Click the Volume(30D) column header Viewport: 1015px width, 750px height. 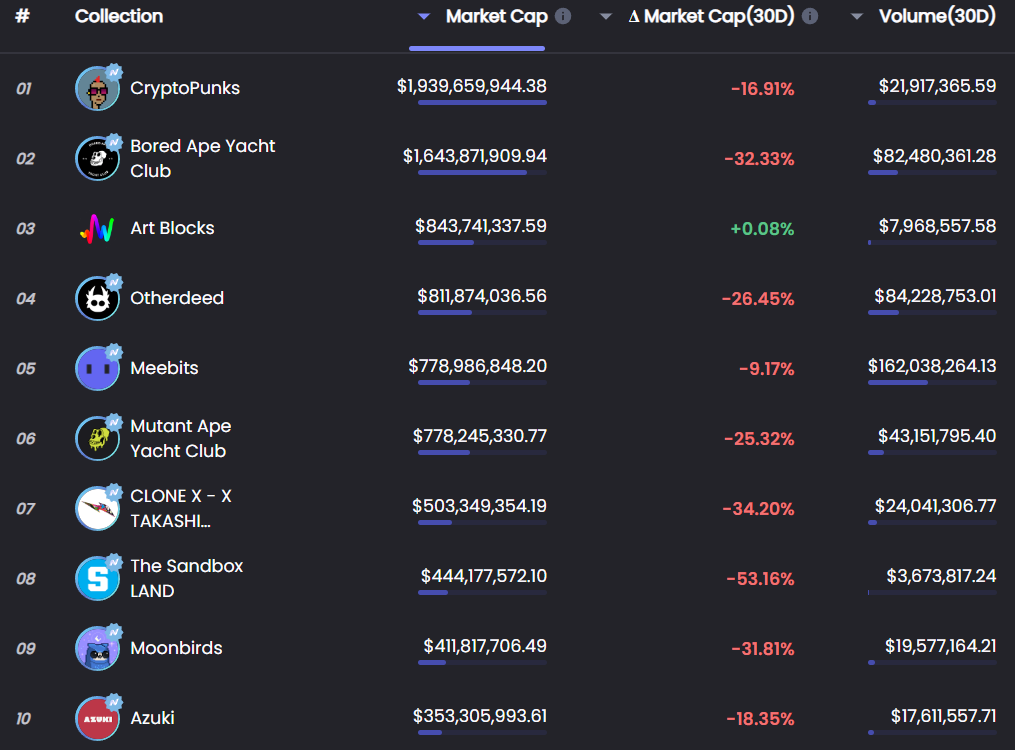point(937,16)
